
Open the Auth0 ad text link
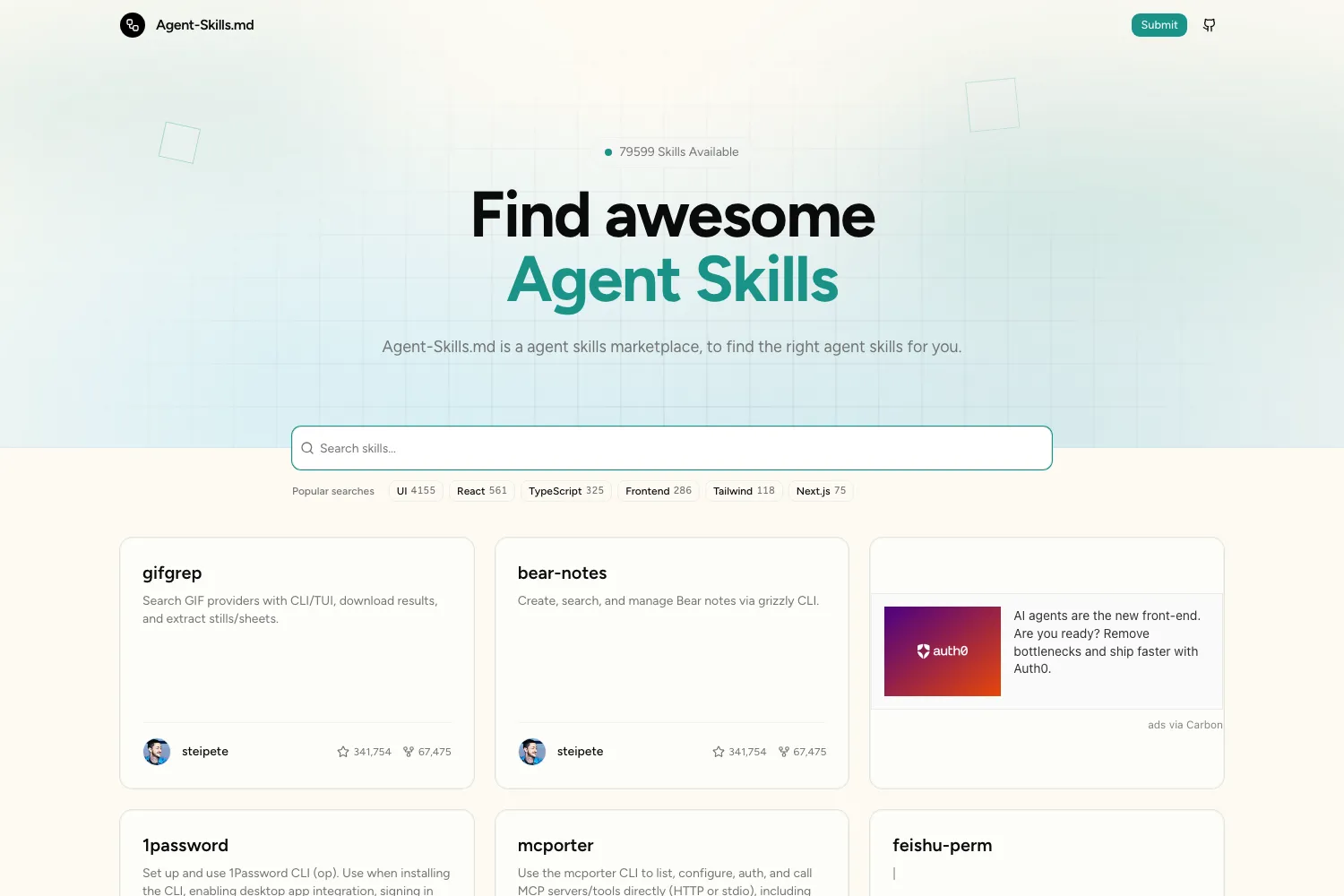coord(1107,642)
